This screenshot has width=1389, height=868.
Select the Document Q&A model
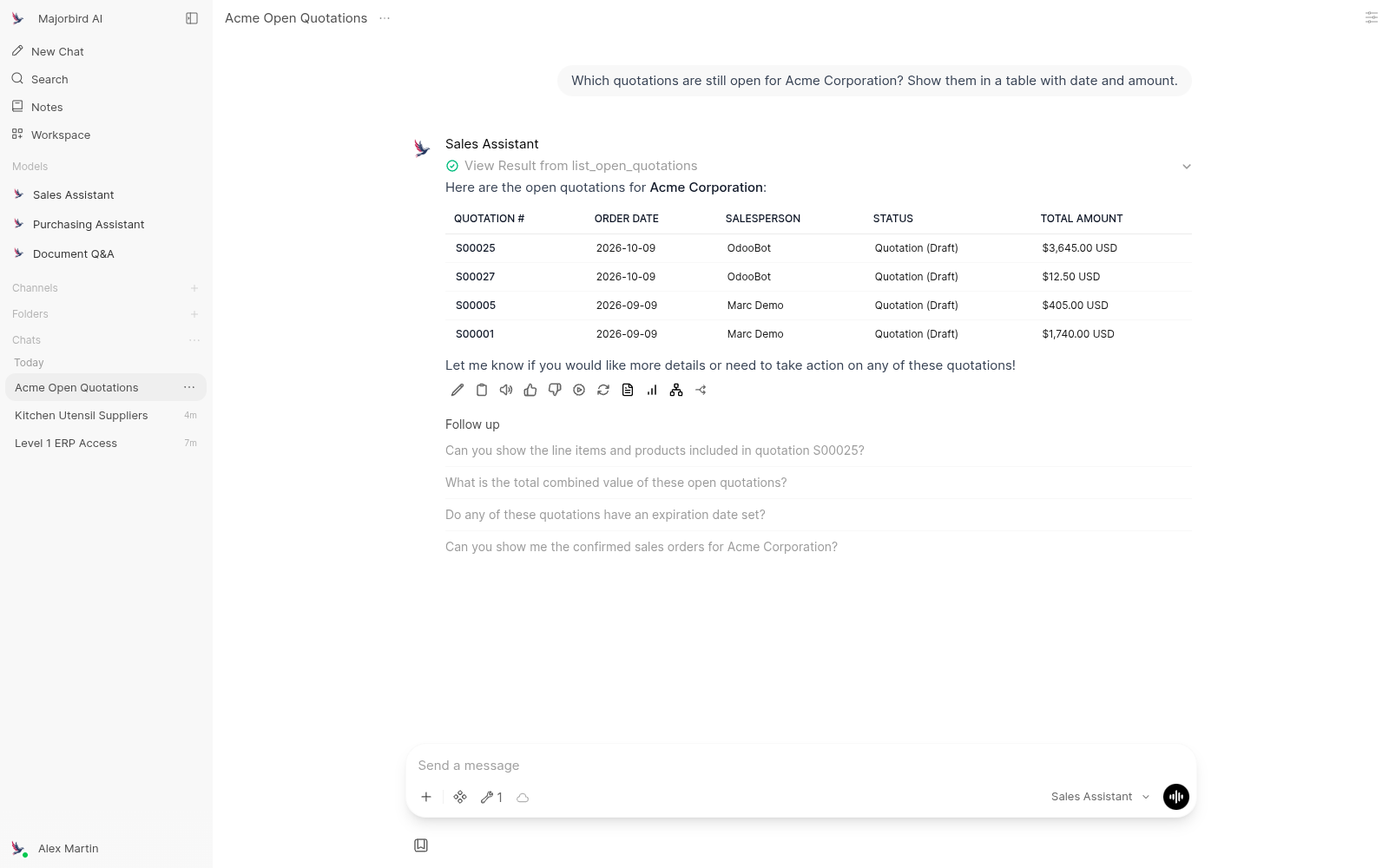(x=106, y=253)
